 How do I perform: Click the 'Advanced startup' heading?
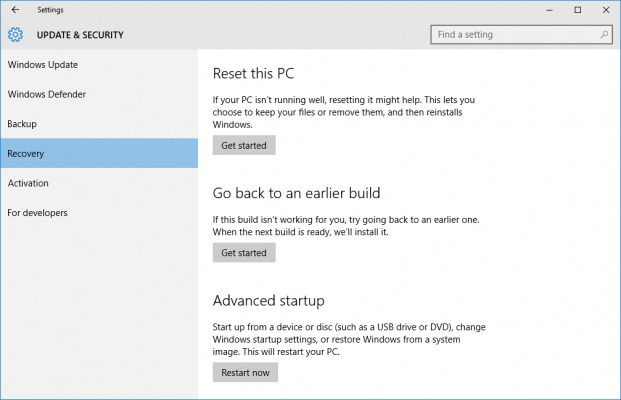point(268,300)
